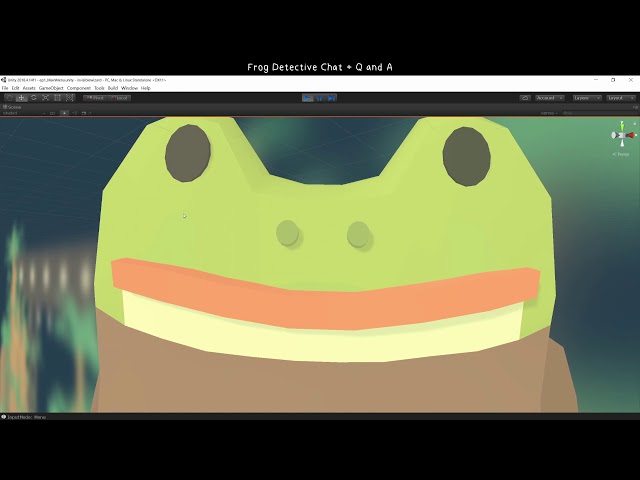Viewport: 640px width, 480px height.
Task: Select the Scene tab
Action: [x=12, y=107]
